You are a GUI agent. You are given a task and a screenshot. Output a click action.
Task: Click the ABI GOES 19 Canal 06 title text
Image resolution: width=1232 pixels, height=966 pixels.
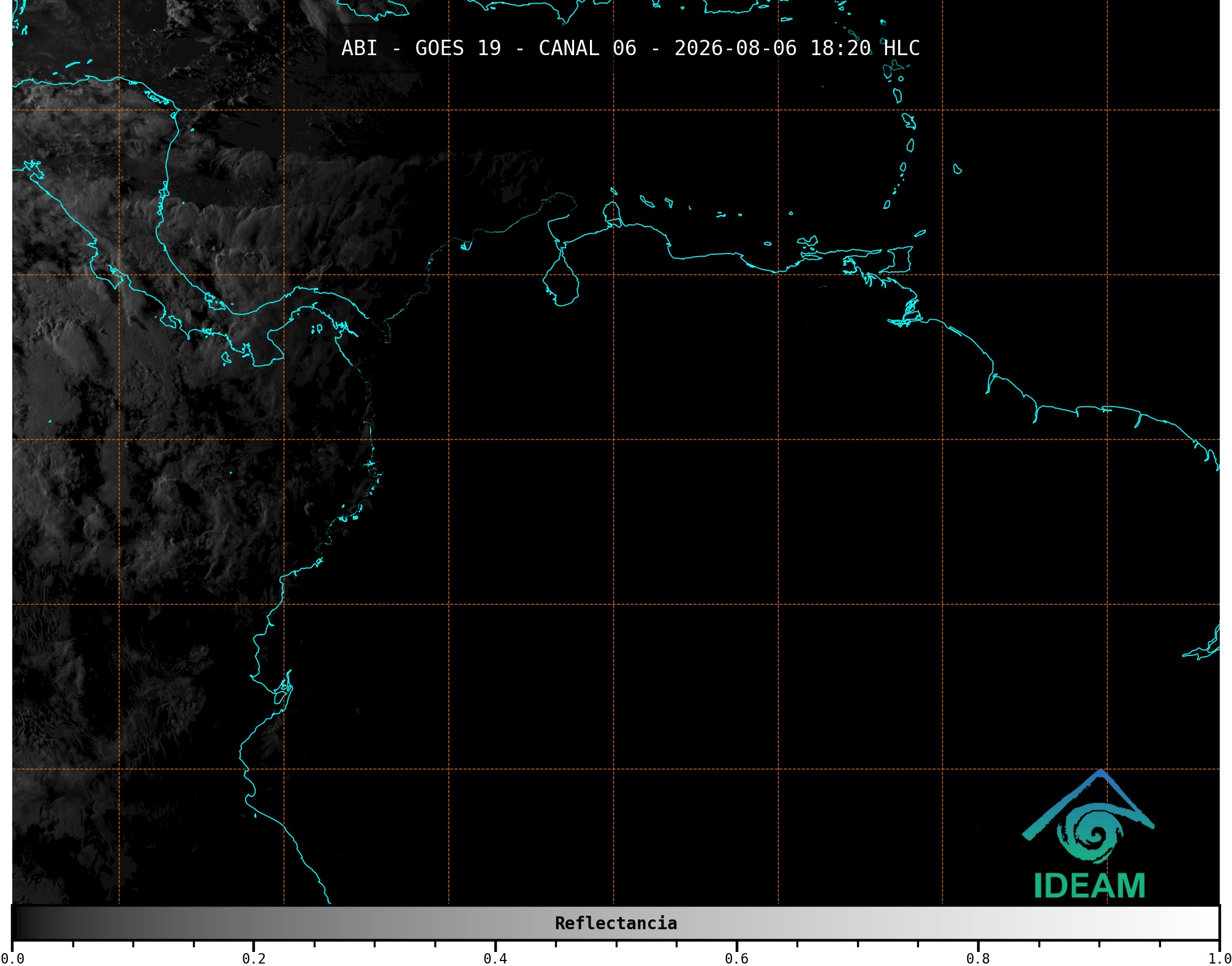click(630, 48)
